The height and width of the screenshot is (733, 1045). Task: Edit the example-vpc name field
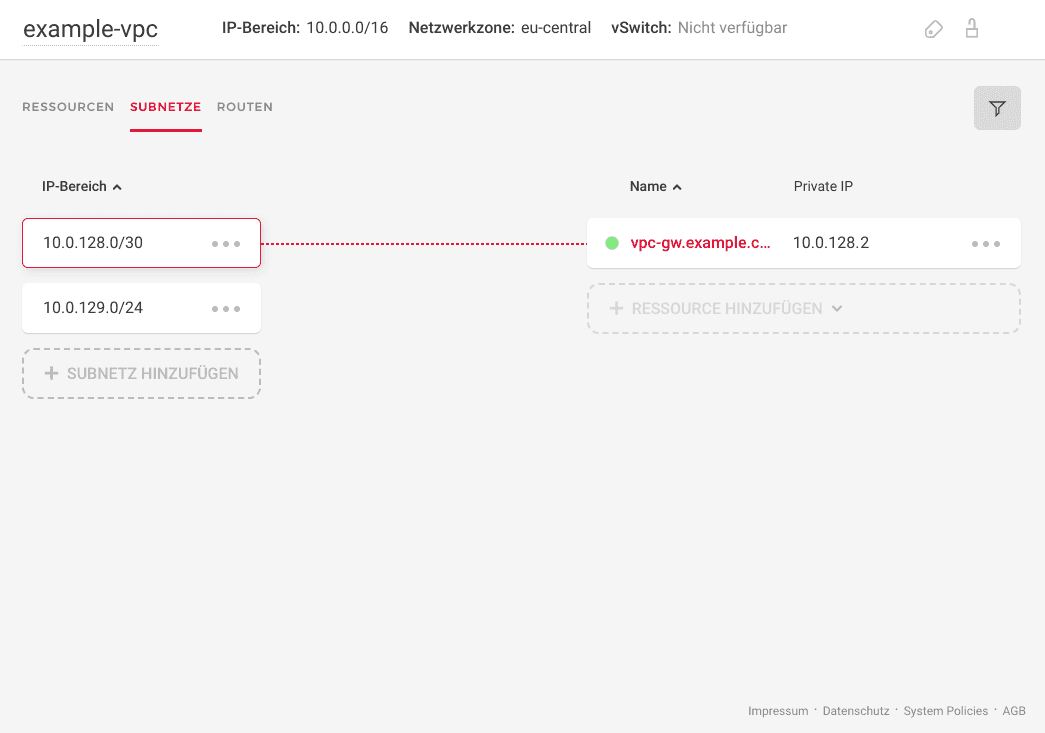coord(90,29)
